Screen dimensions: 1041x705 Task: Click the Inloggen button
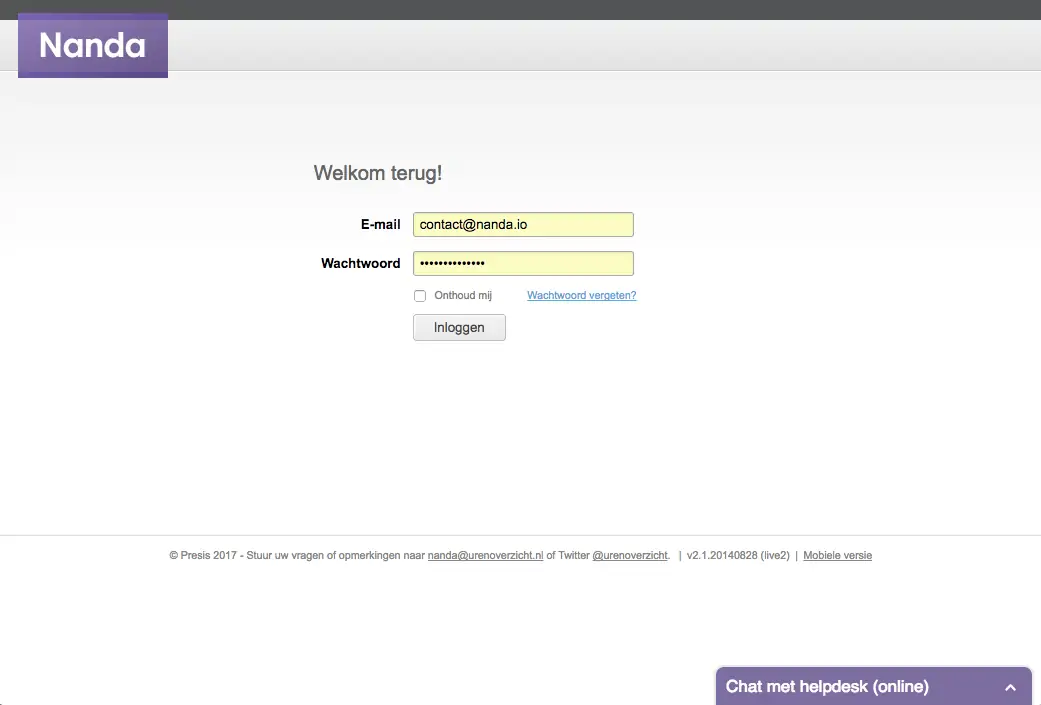[x=459, y=327]
